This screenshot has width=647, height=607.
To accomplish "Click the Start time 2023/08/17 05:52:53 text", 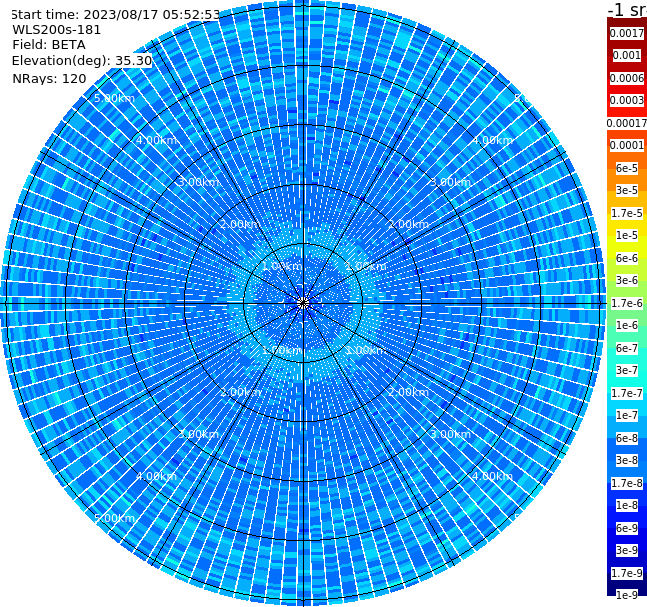I will click(x=115, y=15).
